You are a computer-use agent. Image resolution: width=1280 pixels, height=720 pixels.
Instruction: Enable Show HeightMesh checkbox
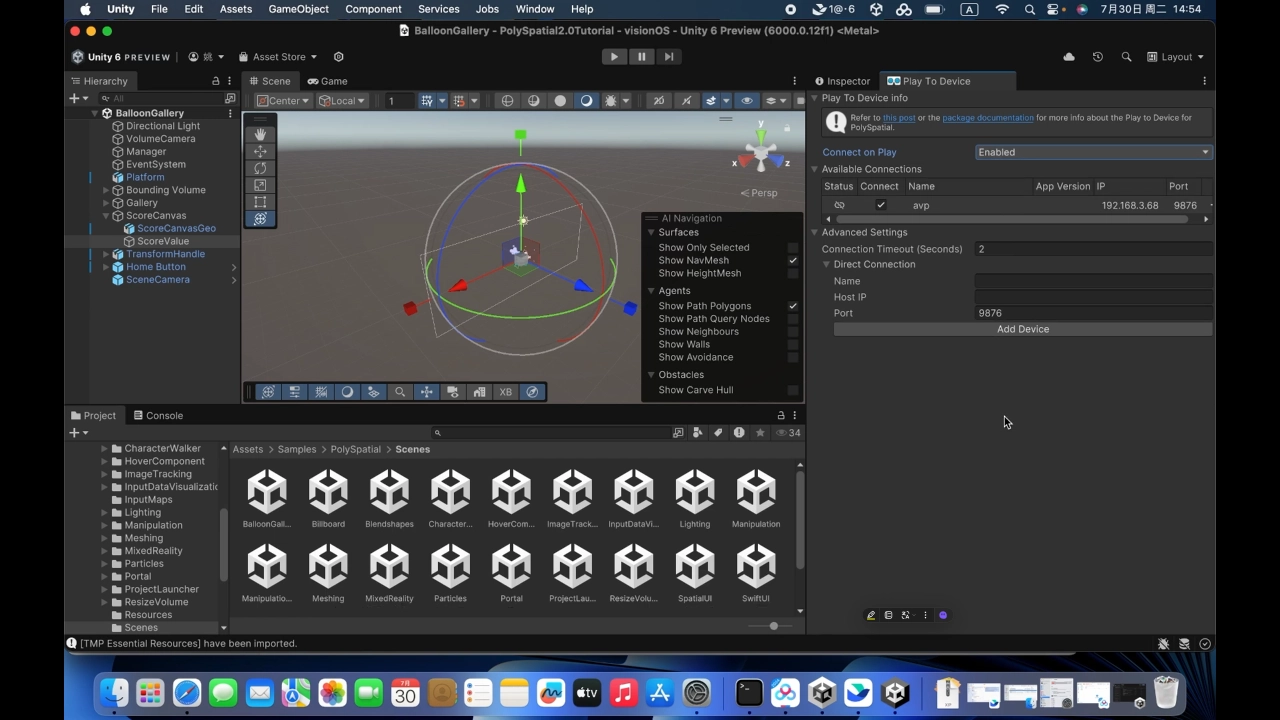(793, 274)
